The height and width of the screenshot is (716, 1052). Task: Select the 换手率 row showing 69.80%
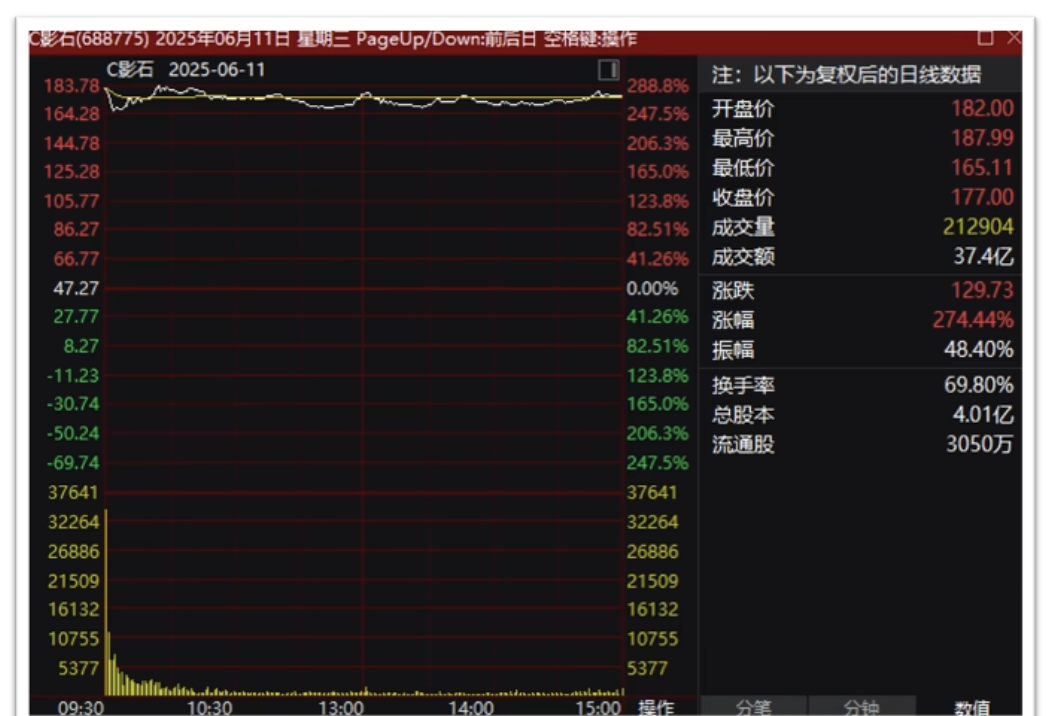tap(860, 385)
